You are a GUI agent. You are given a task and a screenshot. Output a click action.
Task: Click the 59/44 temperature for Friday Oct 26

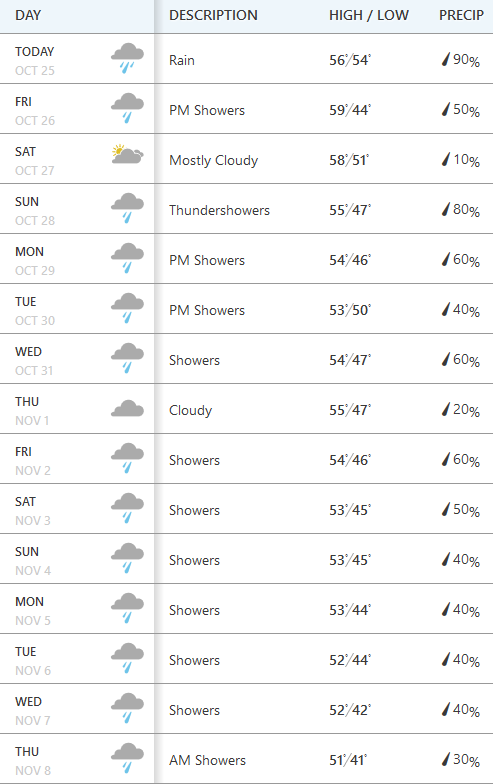pyautogui.click(x=350, y=110)
